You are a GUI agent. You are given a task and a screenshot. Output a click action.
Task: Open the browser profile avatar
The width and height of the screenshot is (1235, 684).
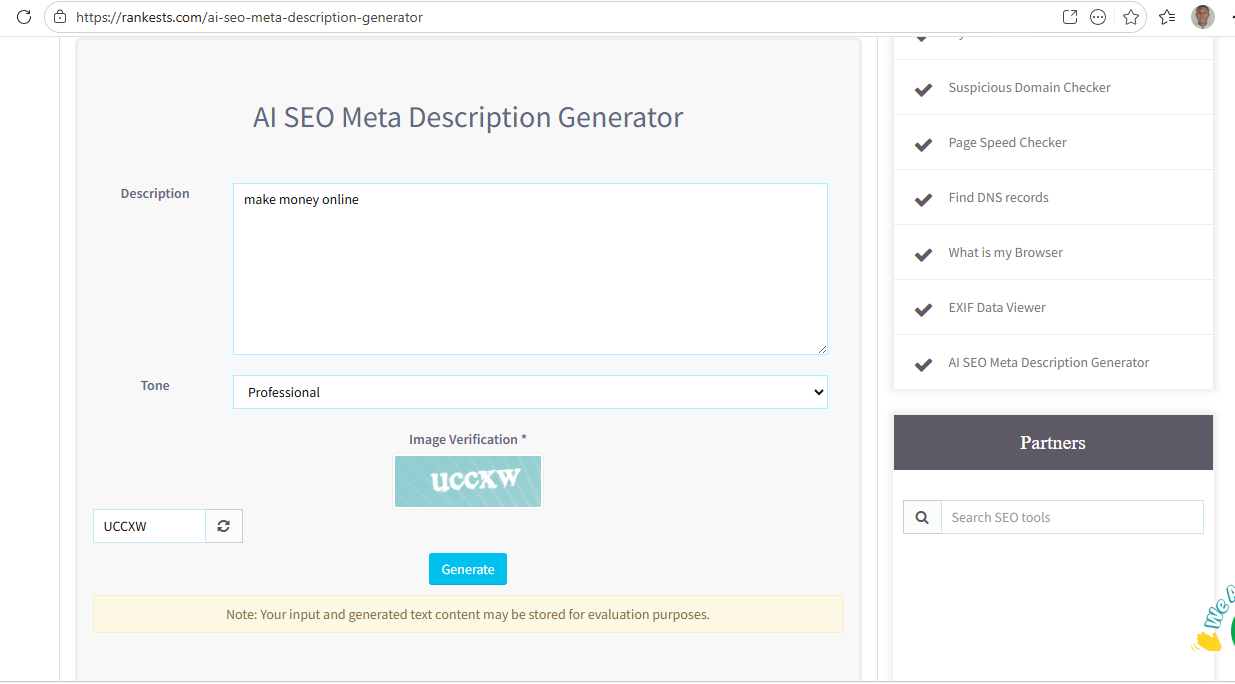[x=1203, y=17]
